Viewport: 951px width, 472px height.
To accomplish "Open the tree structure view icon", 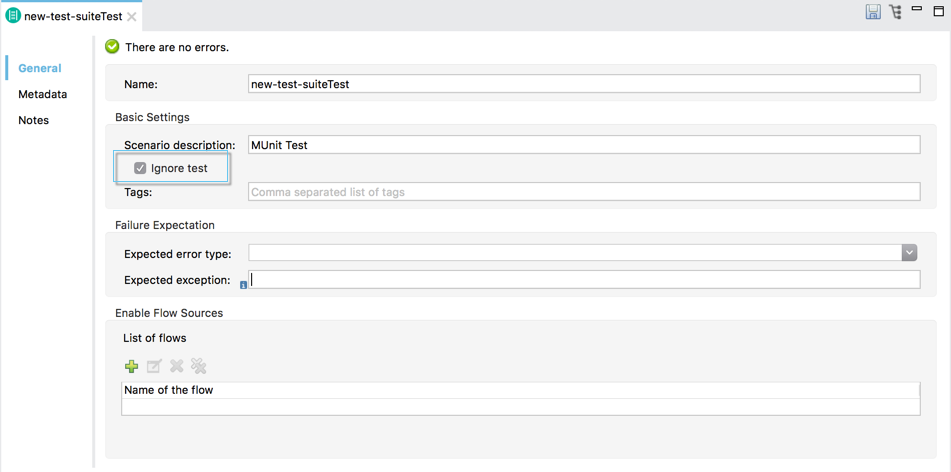I will pos(895,12).
